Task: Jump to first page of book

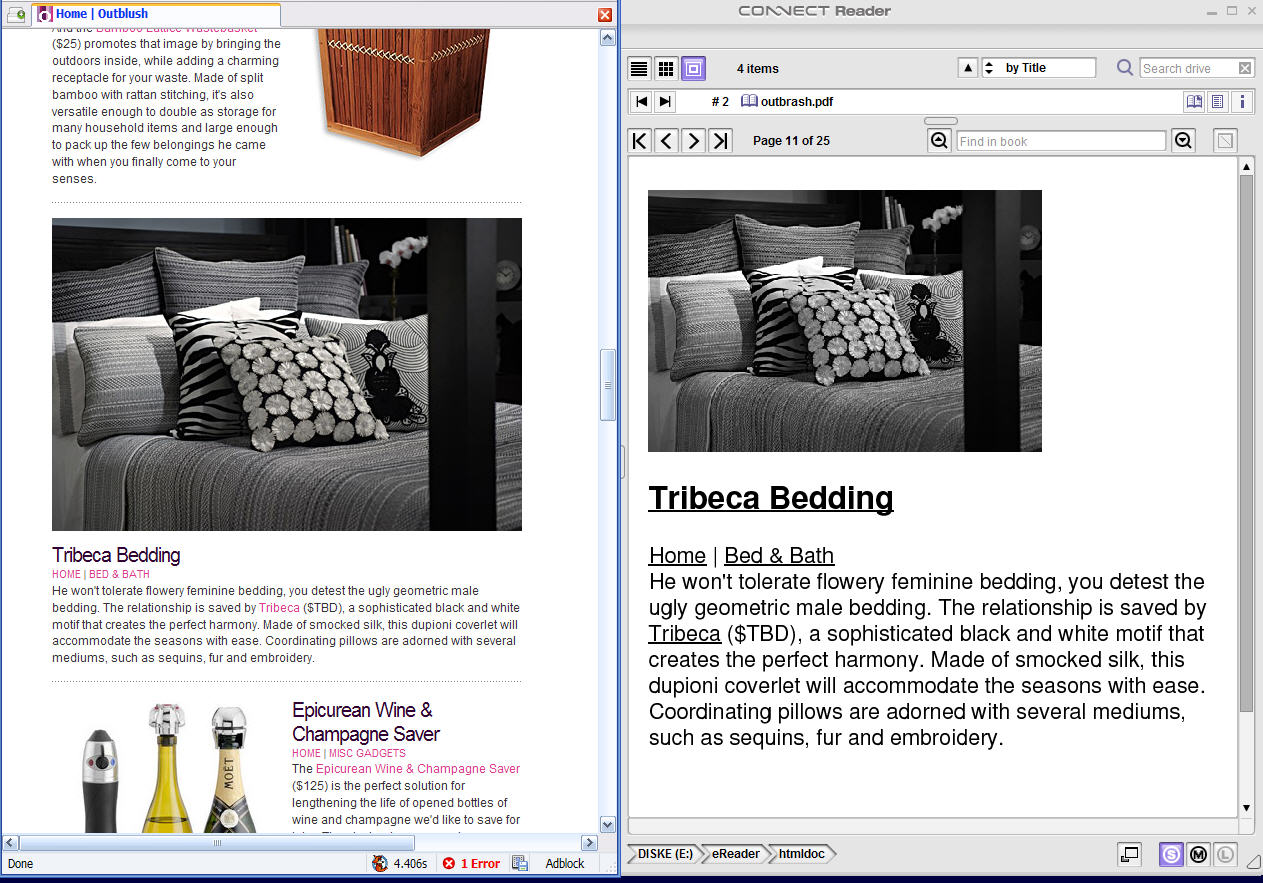Action: point(640,141)
